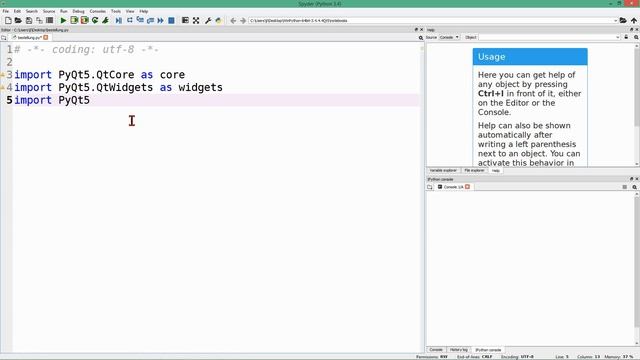Open the Run menu

point(64,11)
